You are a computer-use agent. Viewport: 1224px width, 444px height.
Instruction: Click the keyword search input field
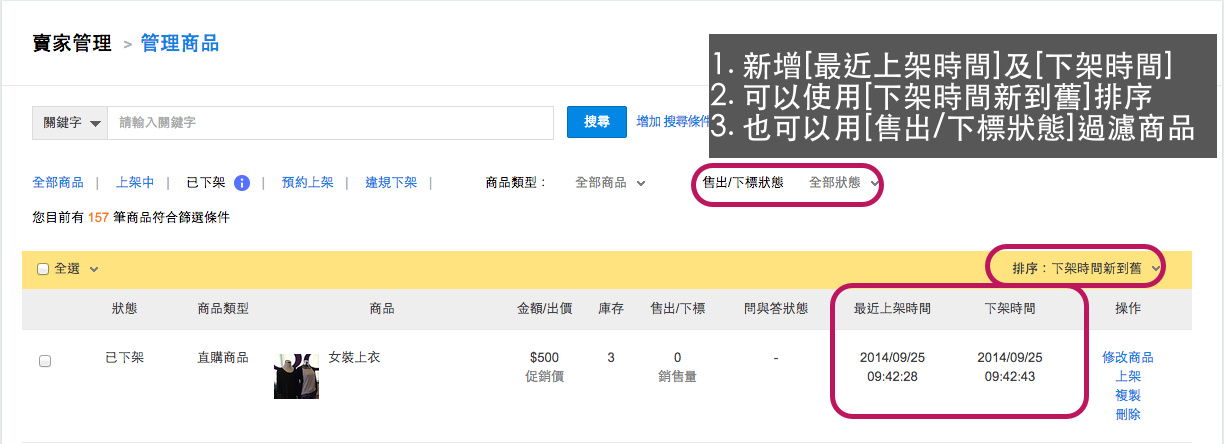[330, 123]
